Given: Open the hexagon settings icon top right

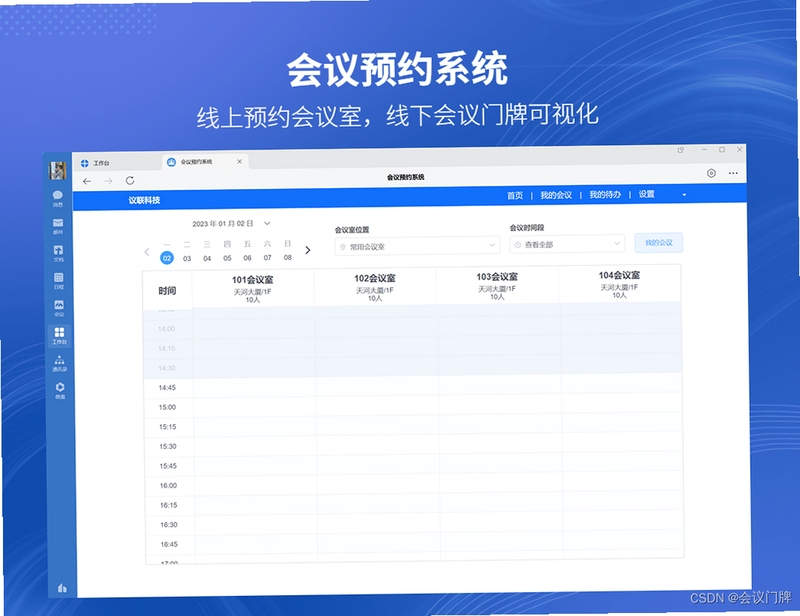Looking at the screenshot, I should pyautogui.click(x=711, y=174).
